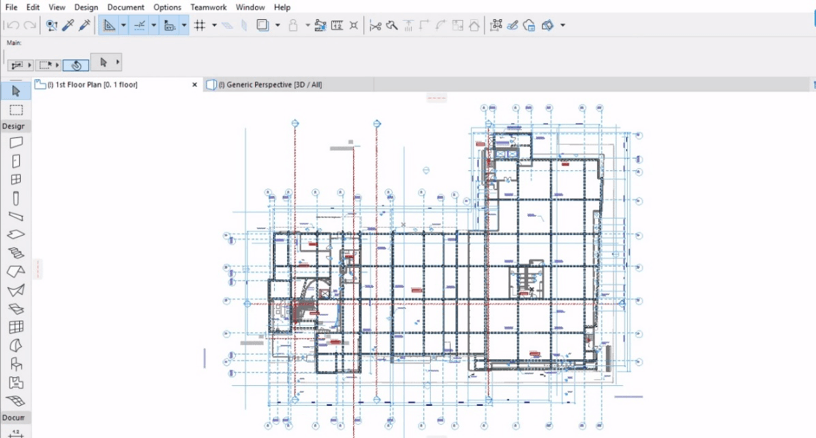Open the Design menu
Screen dimensions: 816x438
click(x=86, y=7)
